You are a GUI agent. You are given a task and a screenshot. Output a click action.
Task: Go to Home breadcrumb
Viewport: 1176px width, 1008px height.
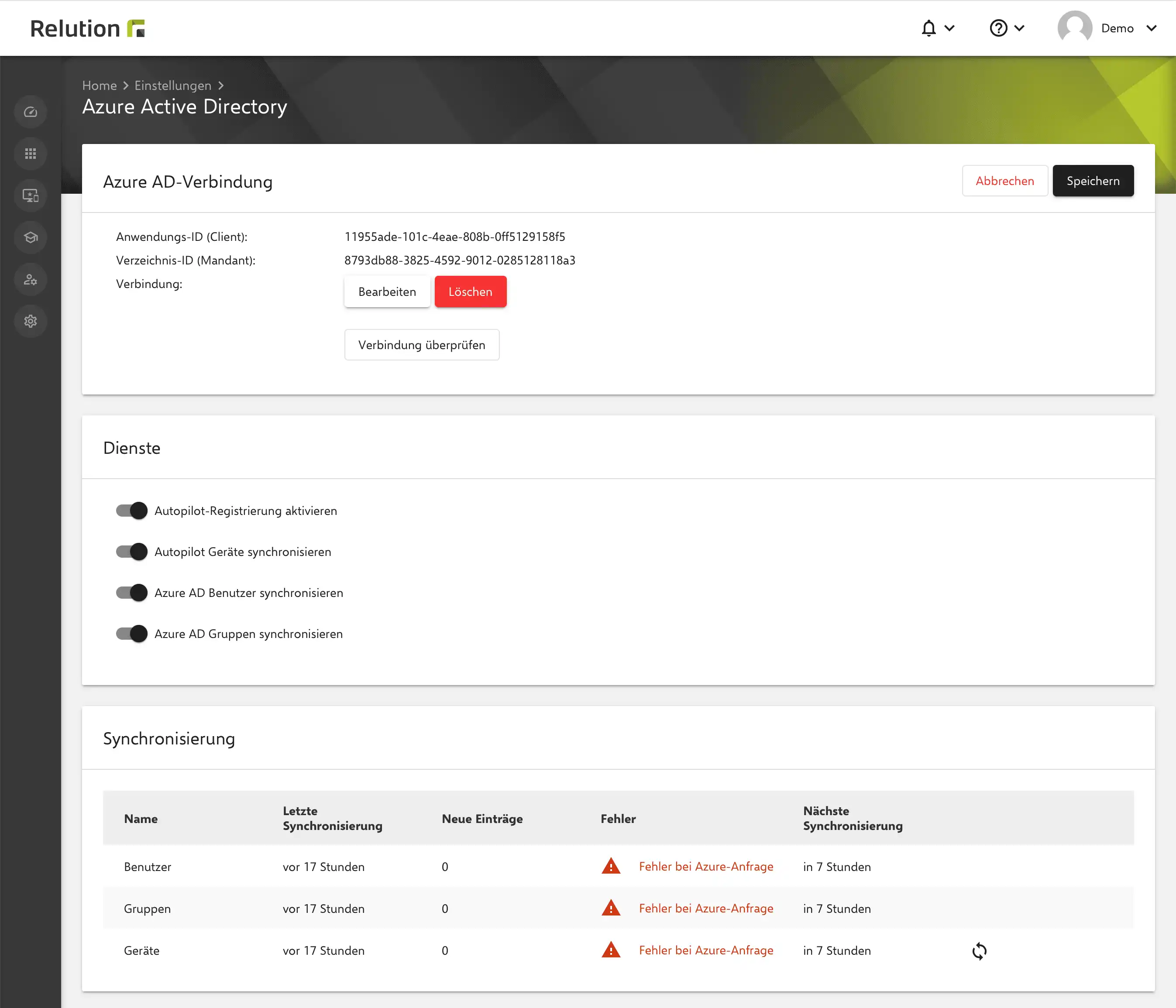coord(100,85)
